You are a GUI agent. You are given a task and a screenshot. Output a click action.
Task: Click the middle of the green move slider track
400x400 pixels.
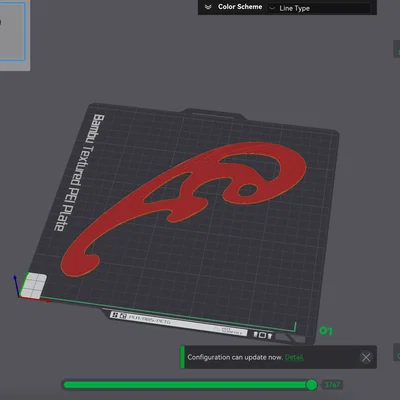click(x=188, y=385)
